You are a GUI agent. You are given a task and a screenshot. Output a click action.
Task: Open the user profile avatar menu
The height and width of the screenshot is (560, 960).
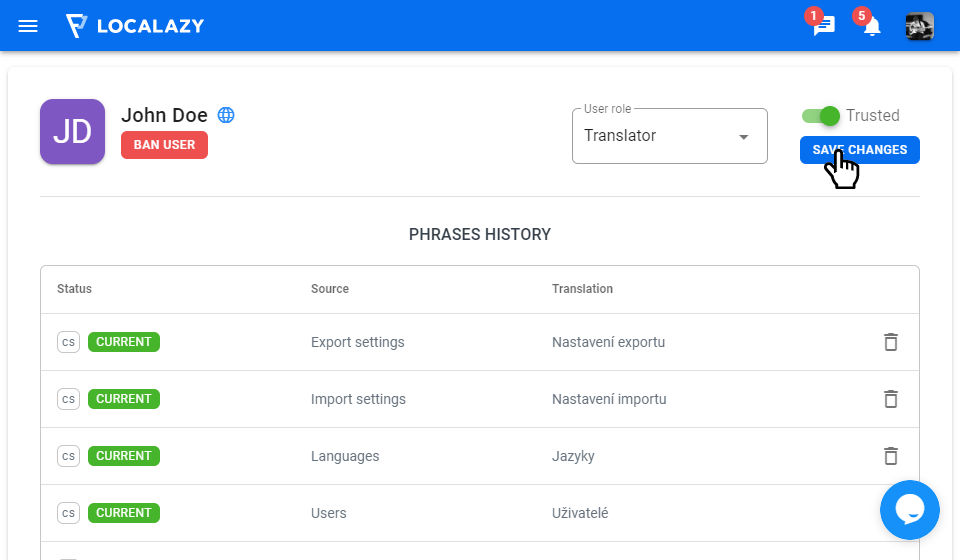920,26
